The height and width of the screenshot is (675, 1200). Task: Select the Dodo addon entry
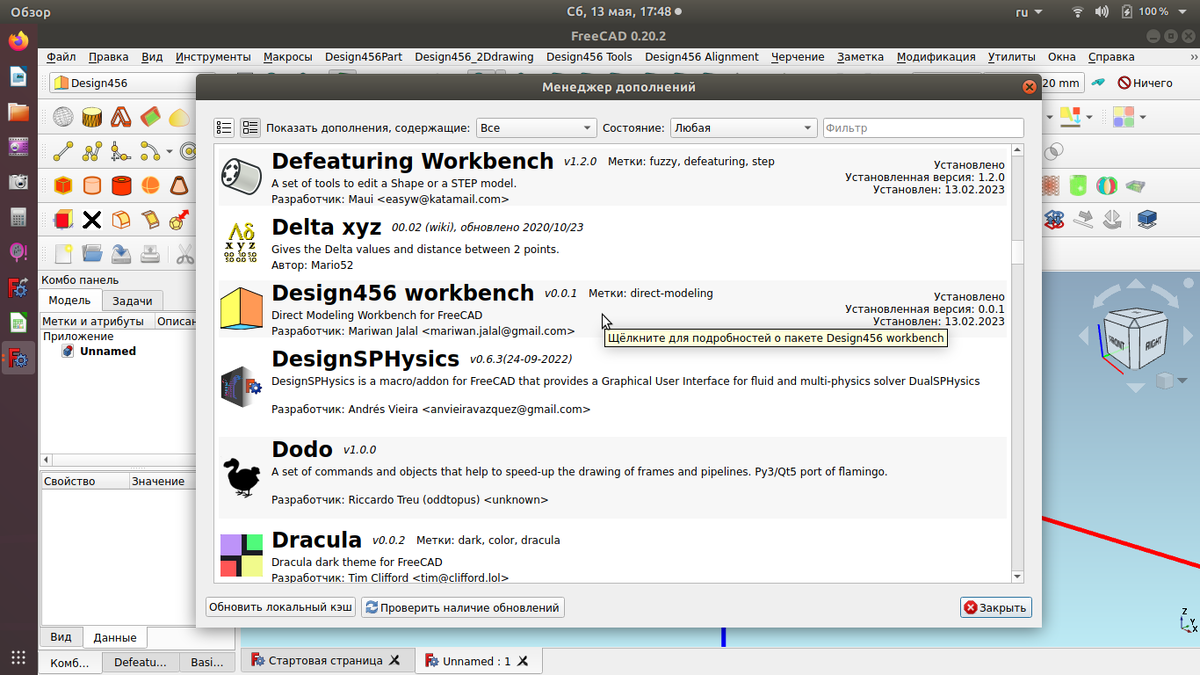point(612,476)
